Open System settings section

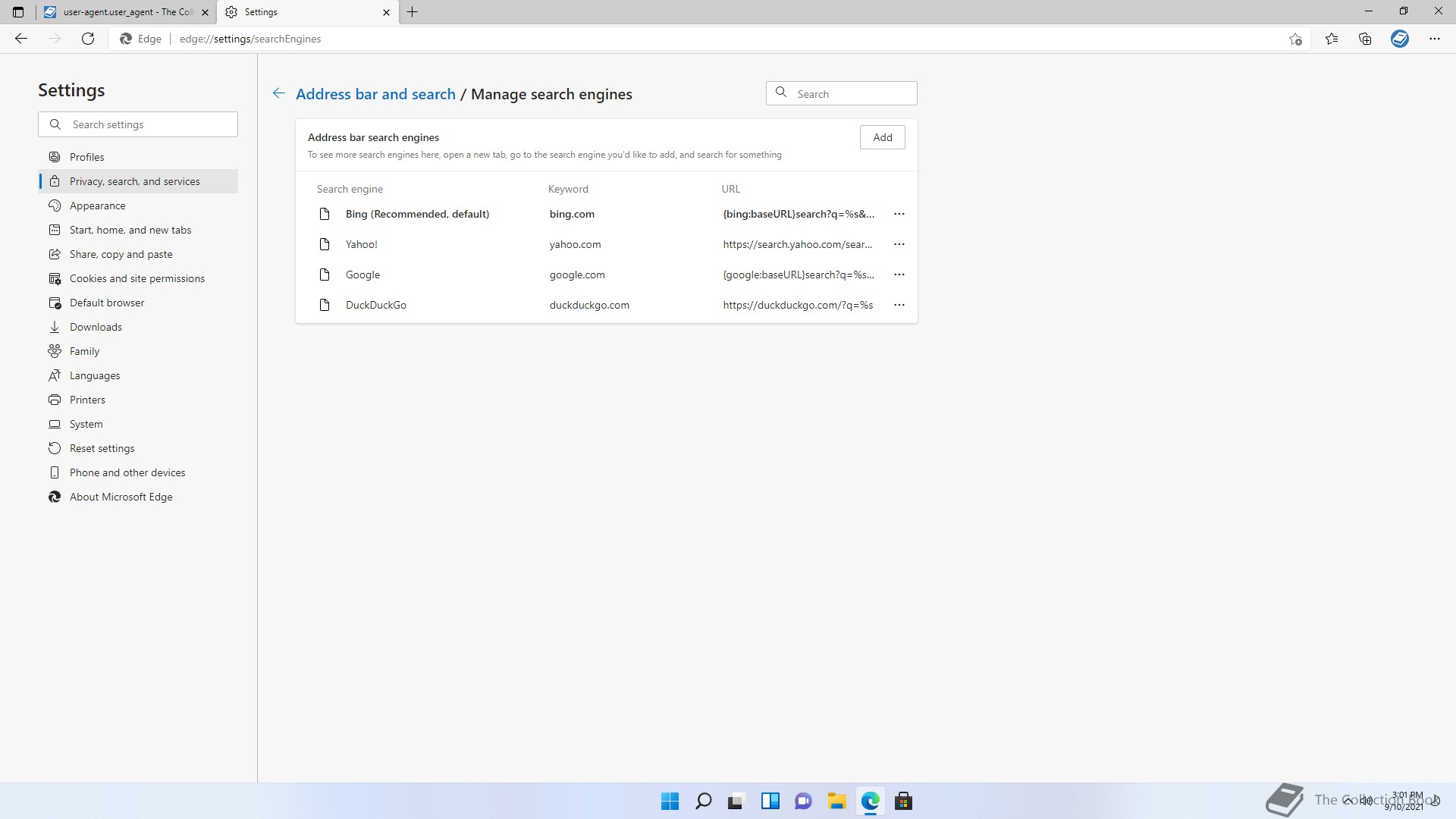tap(138, 424)
